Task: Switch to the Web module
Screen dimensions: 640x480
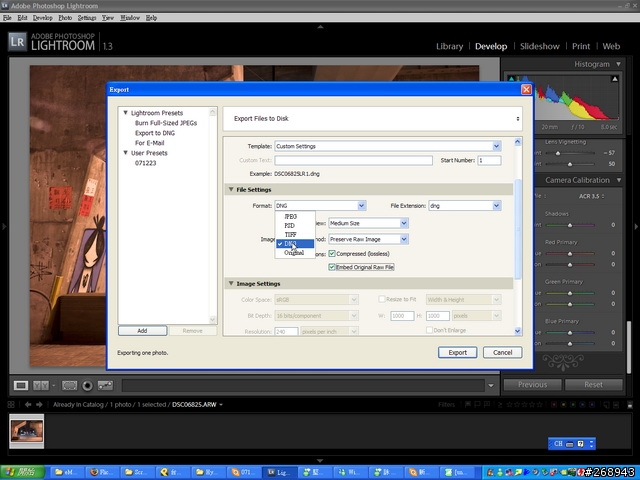Action: coord(611,46)
